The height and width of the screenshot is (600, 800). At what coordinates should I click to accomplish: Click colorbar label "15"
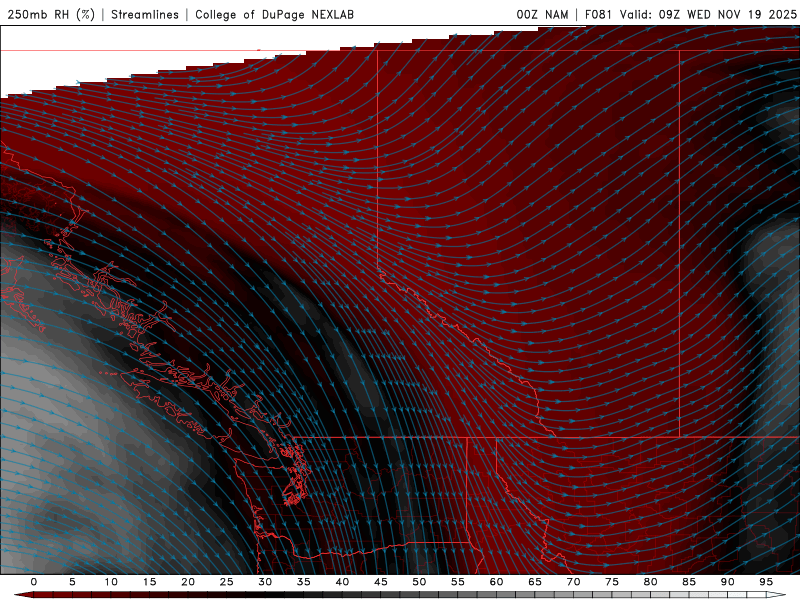[149, 582]
